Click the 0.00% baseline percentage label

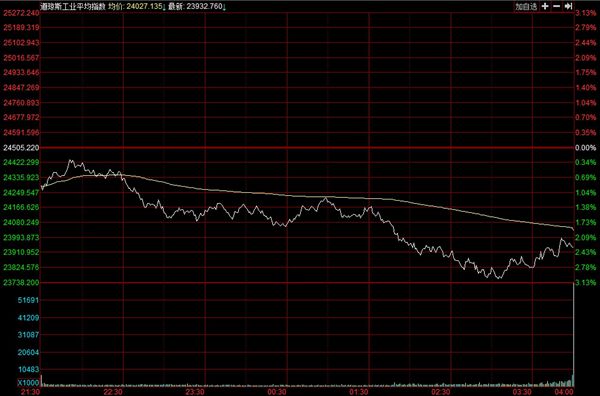click(586, 148)
